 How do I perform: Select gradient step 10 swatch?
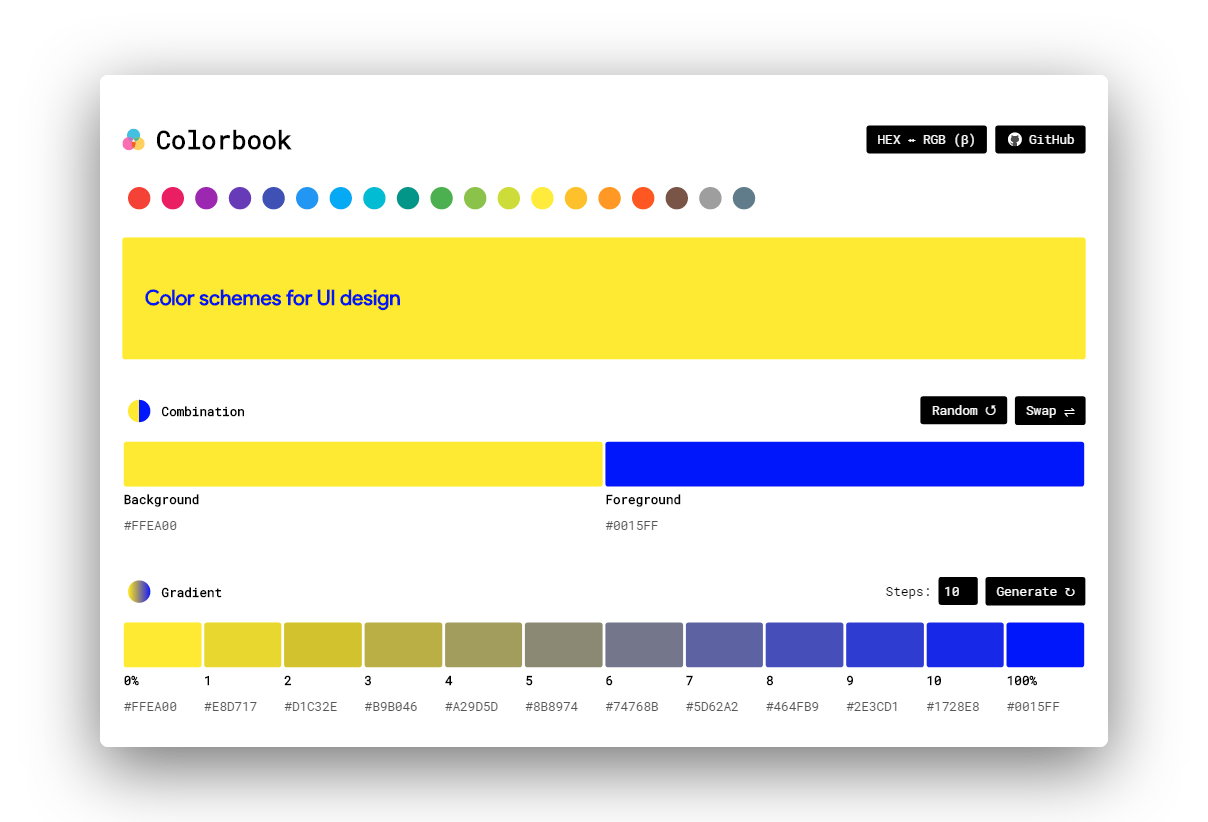point(965,645)
